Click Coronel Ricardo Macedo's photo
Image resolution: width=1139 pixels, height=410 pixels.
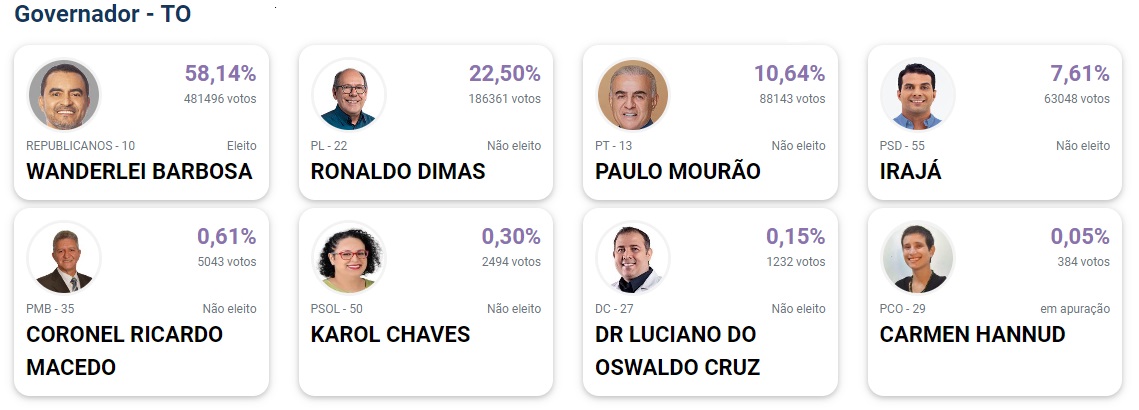pos(63,257)
